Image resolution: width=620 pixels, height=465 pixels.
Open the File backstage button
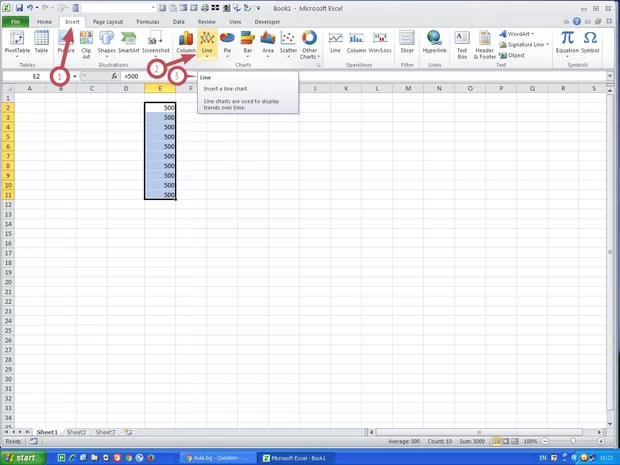[15, 21]
